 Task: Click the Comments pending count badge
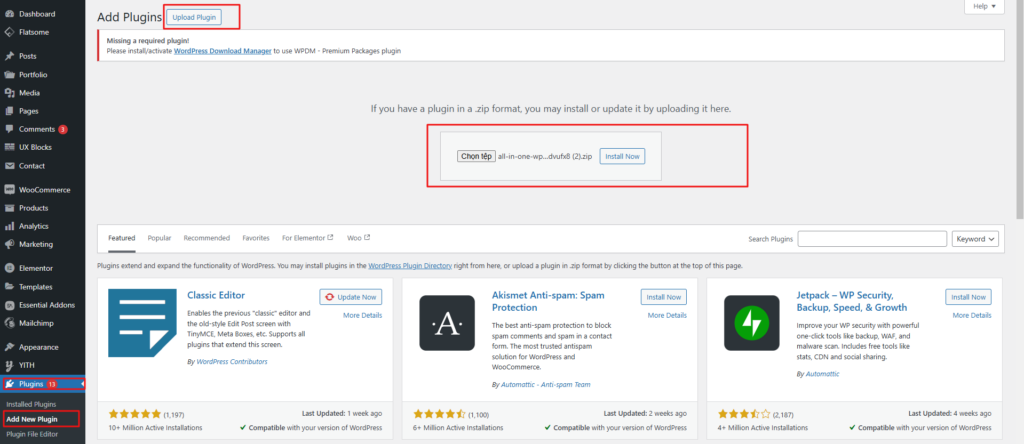pos(63,129)
